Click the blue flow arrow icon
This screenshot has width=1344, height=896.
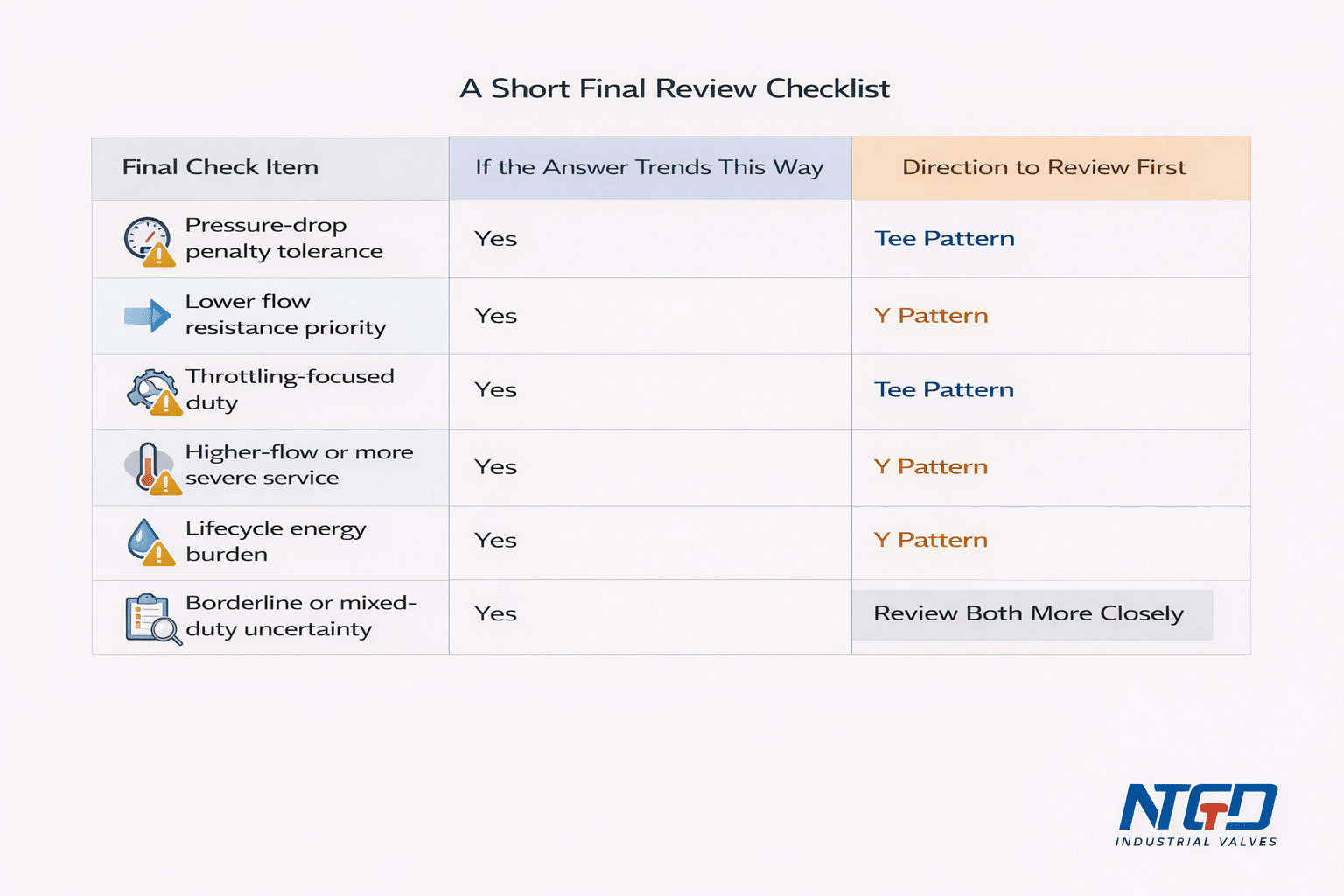[147, 316]
